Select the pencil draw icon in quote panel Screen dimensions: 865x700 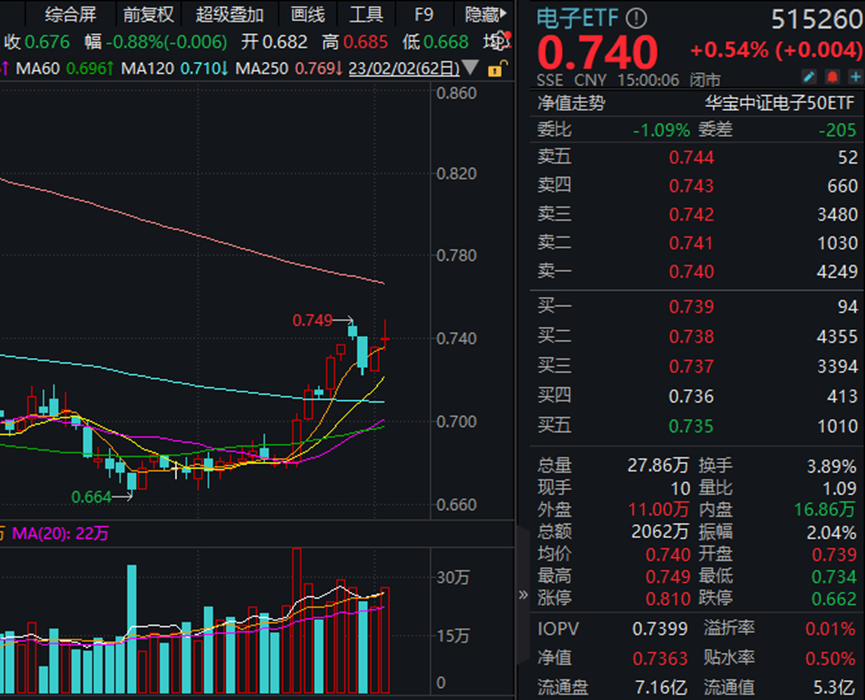point(809,75)
